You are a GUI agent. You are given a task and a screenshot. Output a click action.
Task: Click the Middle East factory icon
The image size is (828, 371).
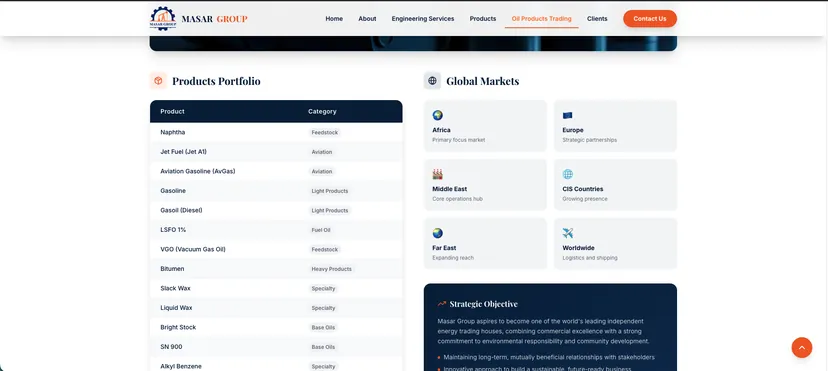click(x=437, y=174)
